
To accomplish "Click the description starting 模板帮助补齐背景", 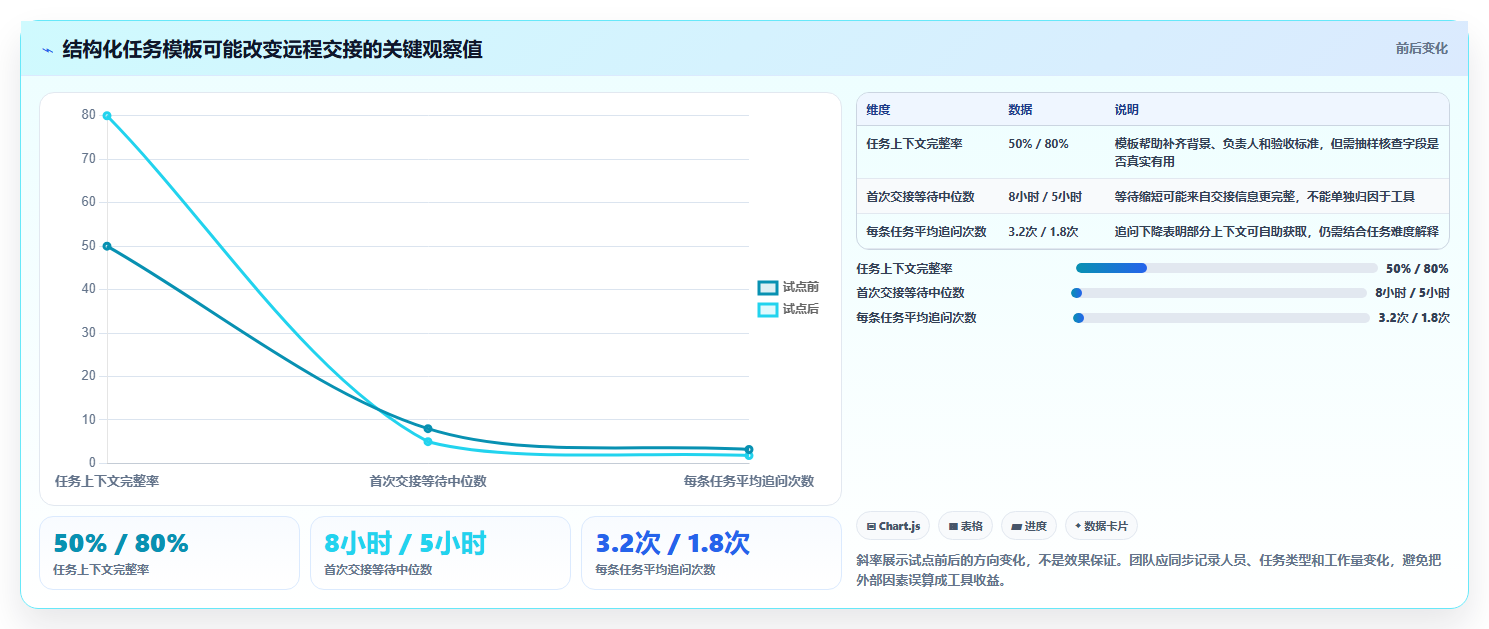I will coord(1277,153).
